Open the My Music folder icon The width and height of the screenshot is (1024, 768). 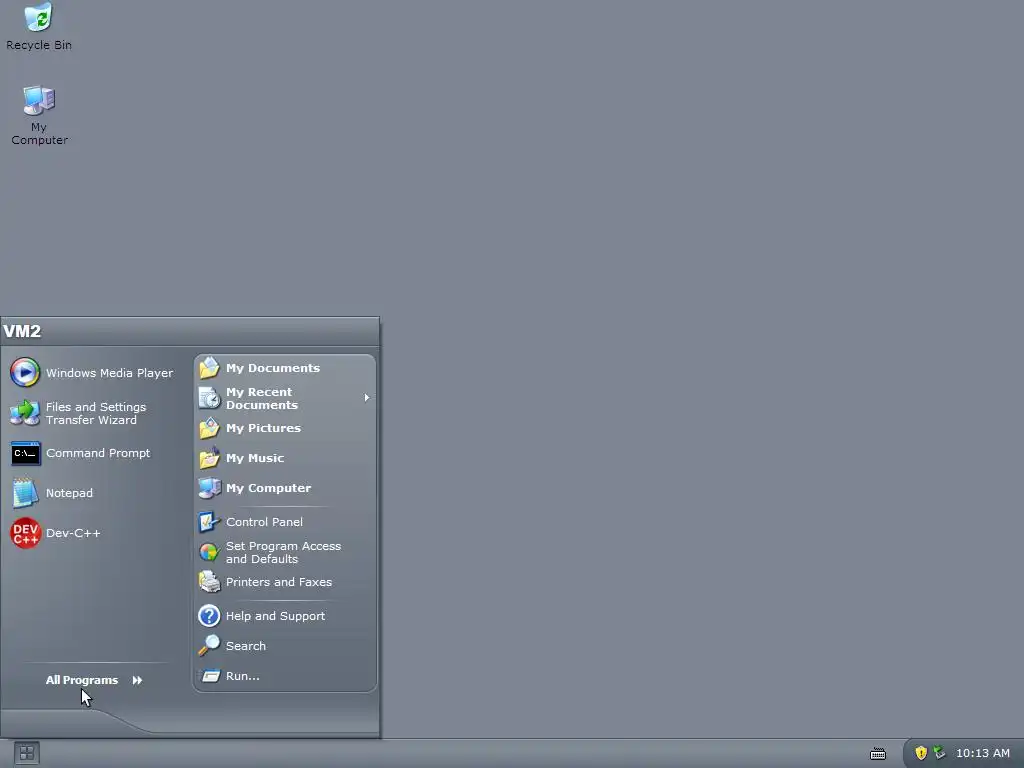209,458
